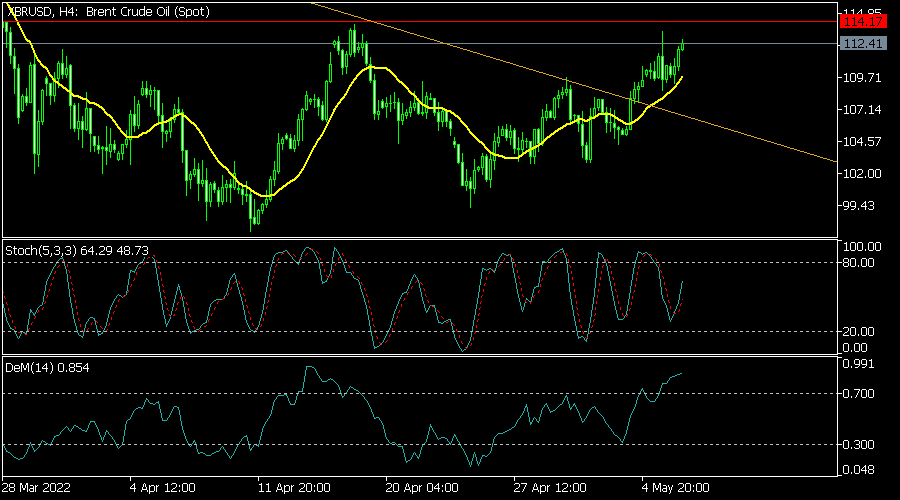Viewport: 900px width, 500px height.
Task: Click the DeM(14) 0.854 indicator label
Action: pyautogui.click(x=47, y=368)
